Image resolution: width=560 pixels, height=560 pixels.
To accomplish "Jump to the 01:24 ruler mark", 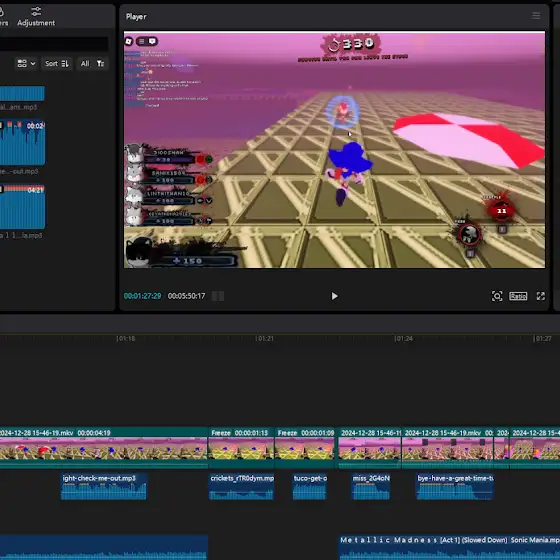I will (x=403, y=338).
